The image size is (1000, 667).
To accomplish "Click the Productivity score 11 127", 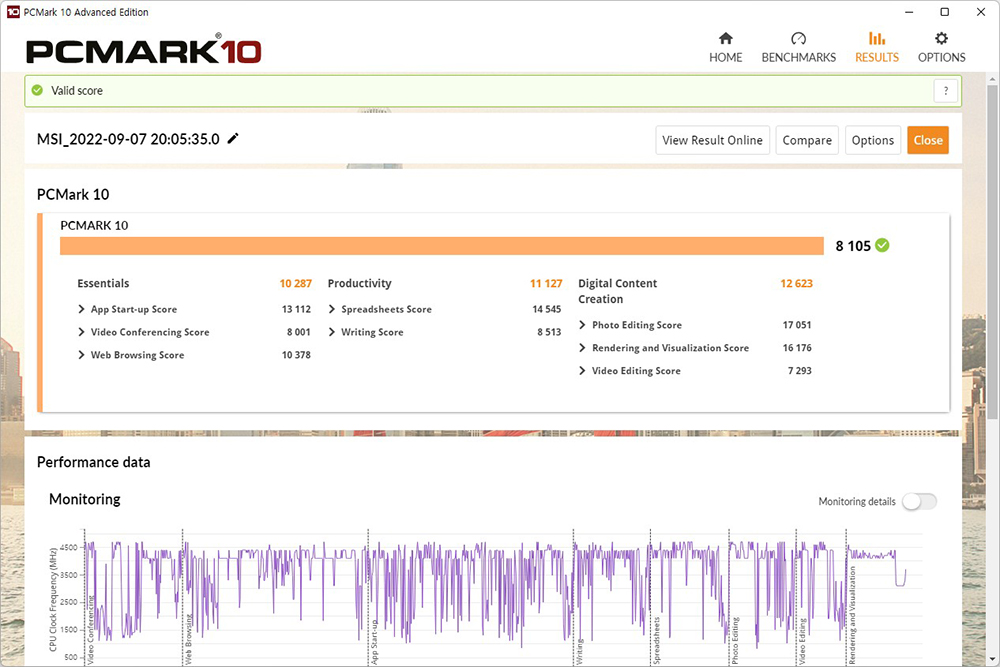I will click(x=546, y=284).
